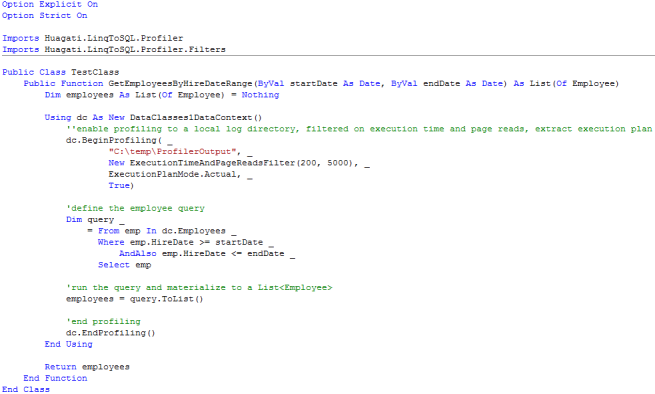This screenshot has height=394, width=655.
Task: Click the 'Option Strict On' line
Action: click(x=45, y=15)
